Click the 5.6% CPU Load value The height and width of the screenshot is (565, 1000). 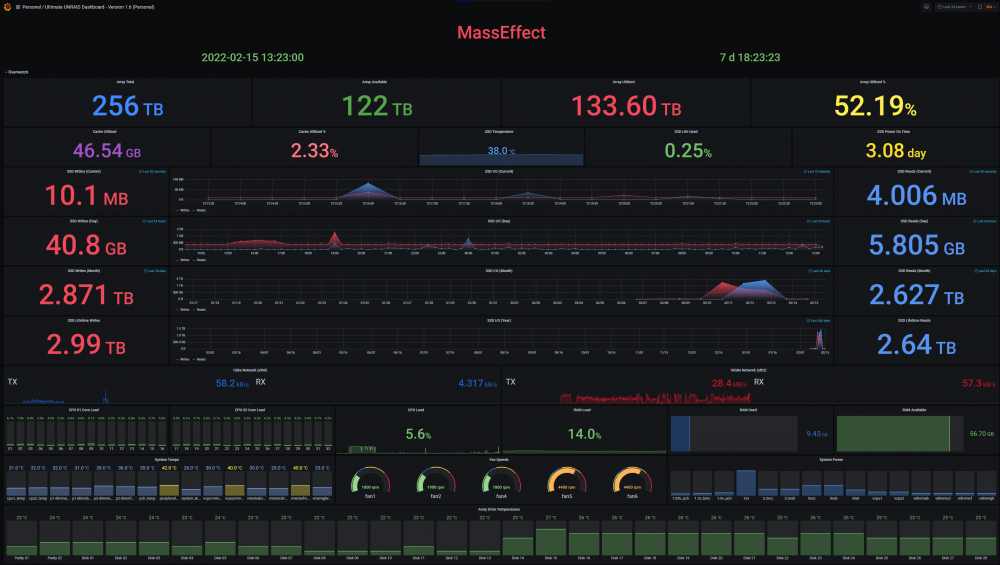tap(418, 434)
